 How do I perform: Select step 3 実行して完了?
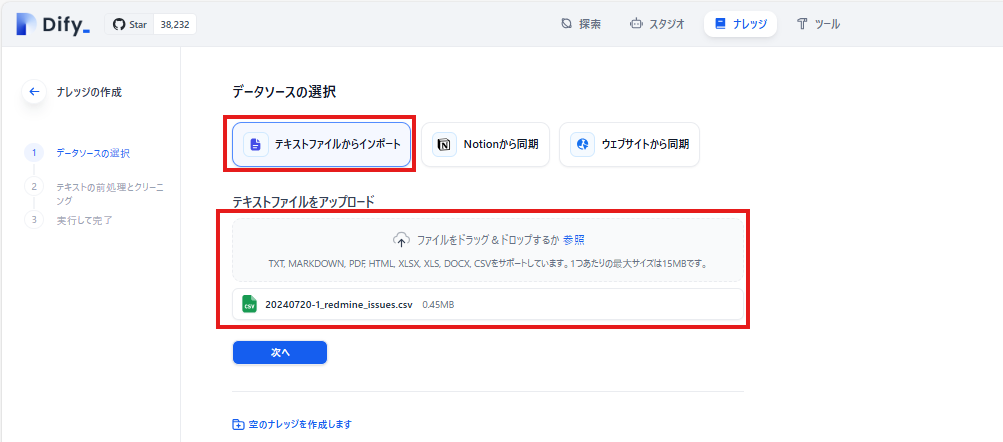tap(68, 220)
